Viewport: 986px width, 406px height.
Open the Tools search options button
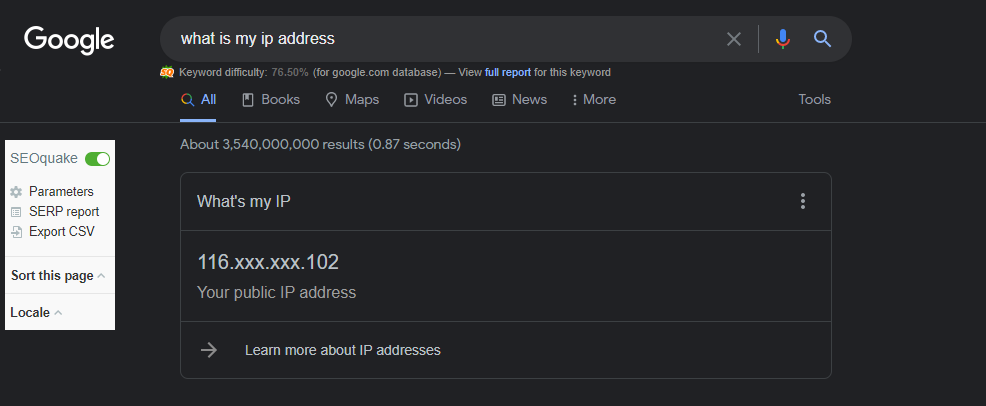[814, 100]
